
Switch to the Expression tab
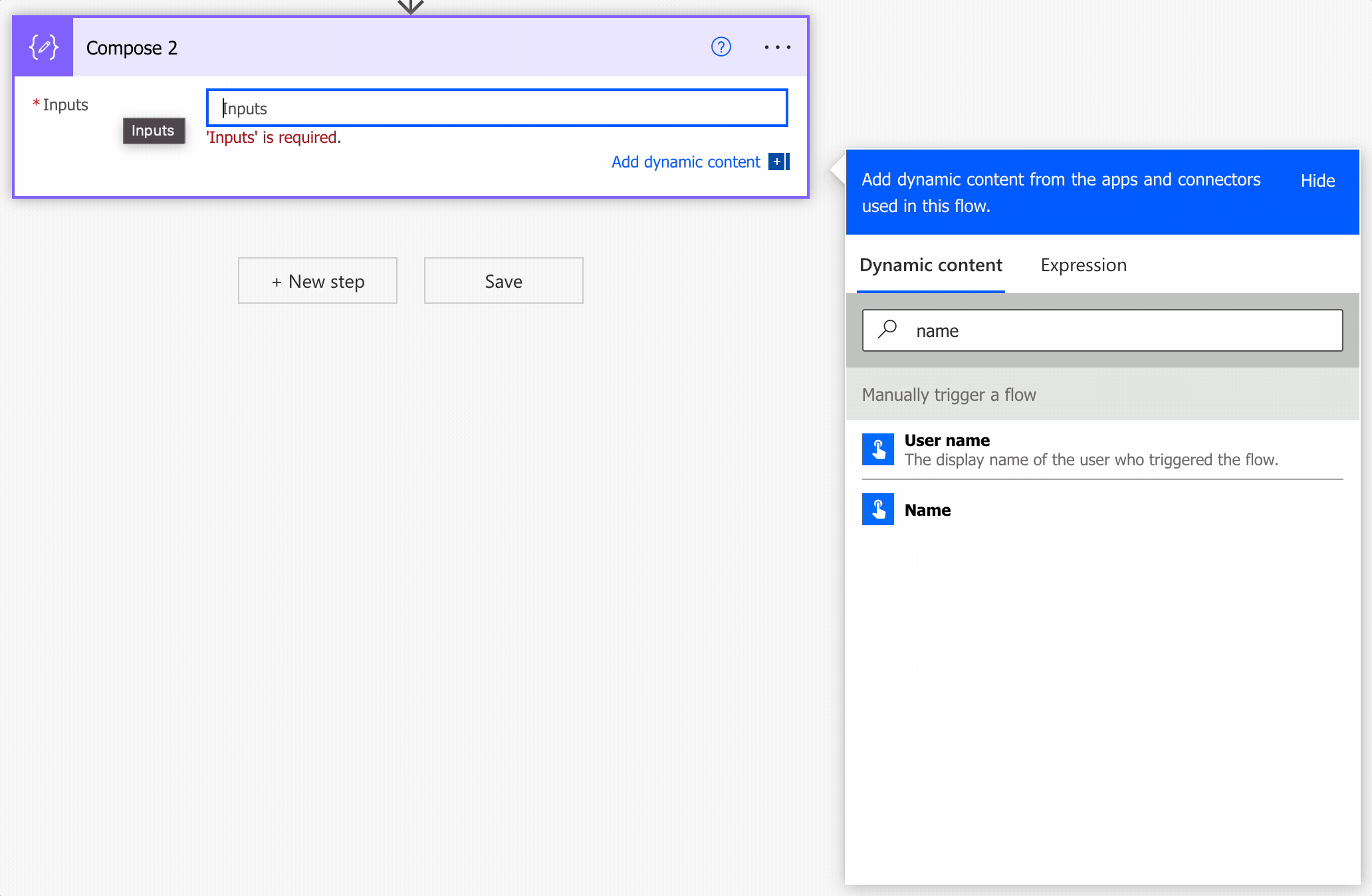pyautogui.click(x=1083, y=265)
